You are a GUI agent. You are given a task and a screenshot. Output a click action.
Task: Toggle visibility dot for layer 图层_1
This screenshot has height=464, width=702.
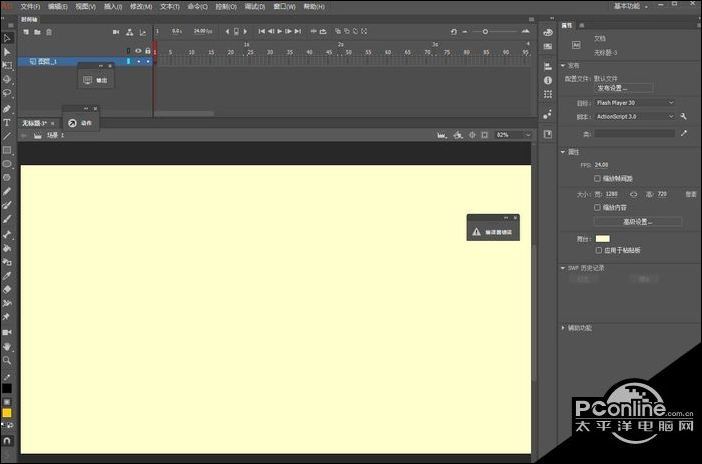[x=138, y=61]
